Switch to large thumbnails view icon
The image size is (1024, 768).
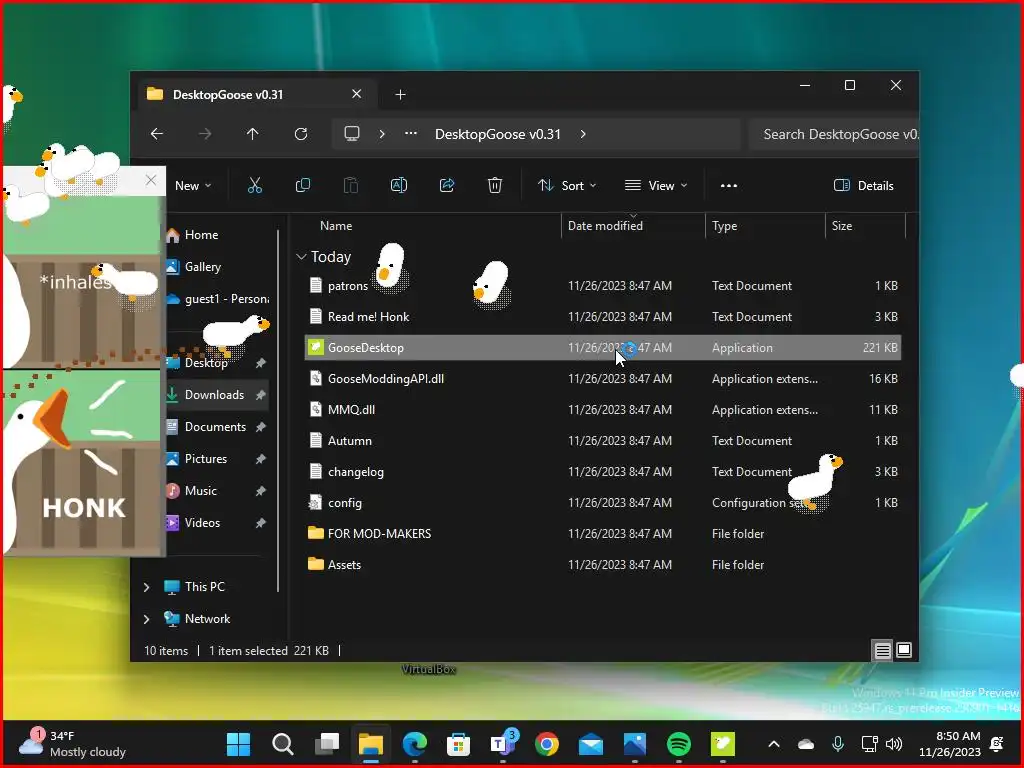904,650
